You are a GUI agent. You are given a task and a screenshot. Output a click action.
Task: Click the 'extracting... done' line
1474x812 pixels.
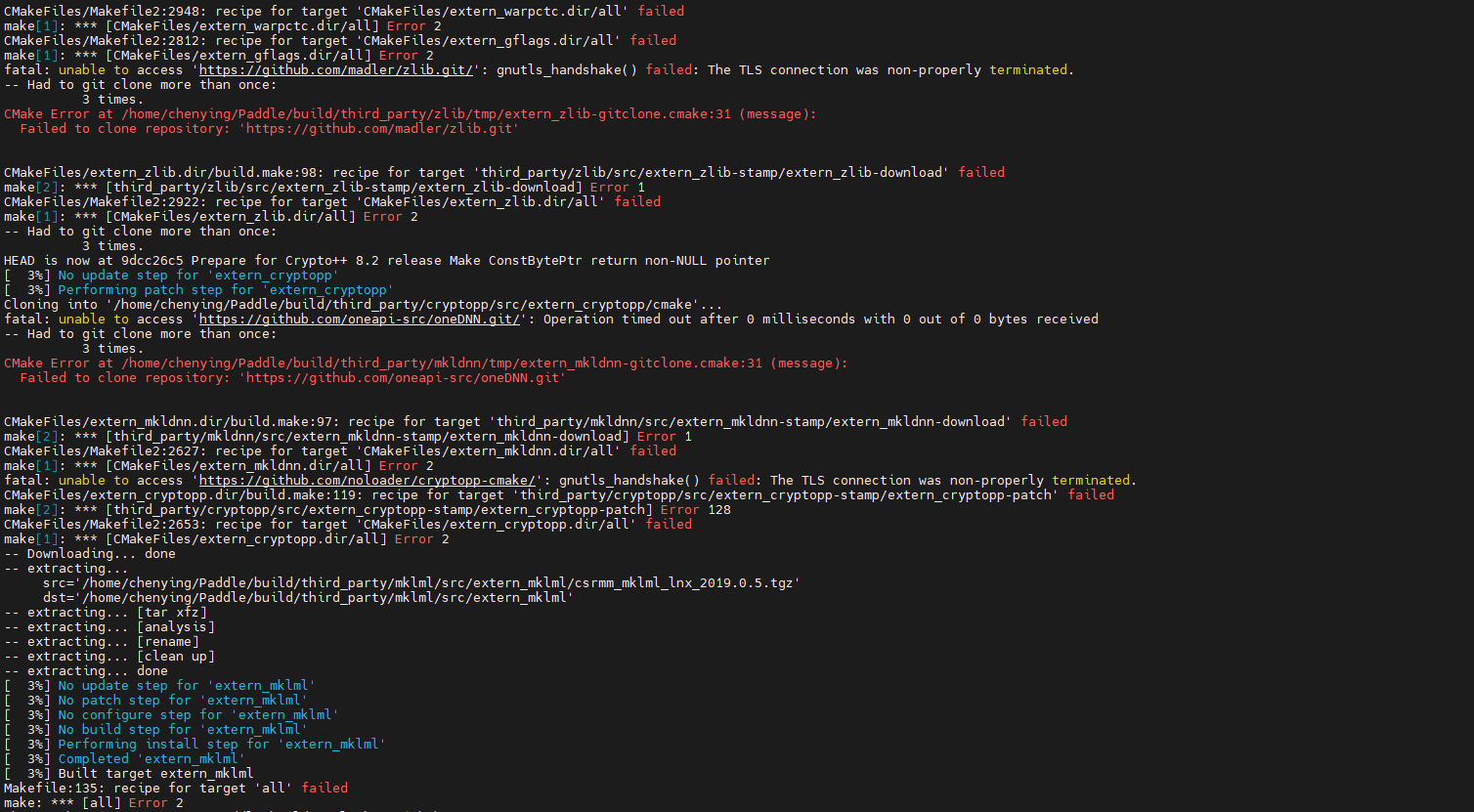point(86,671)
